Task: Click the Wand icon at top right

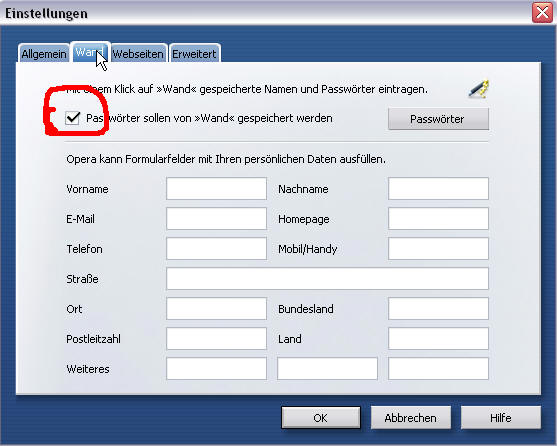Action: click(479, 89)
